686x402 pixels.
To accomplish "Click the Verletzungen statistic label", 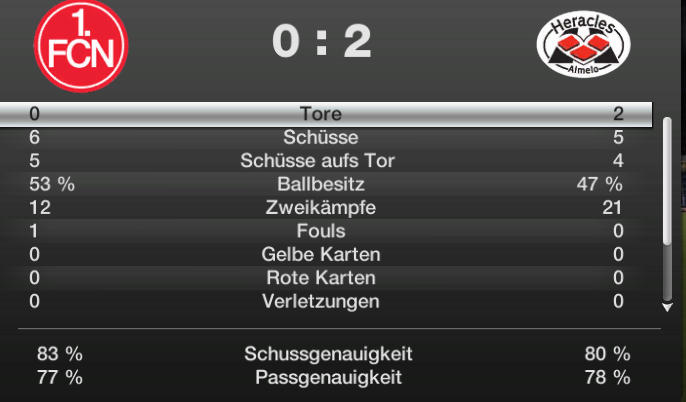I will click(320, 301).
